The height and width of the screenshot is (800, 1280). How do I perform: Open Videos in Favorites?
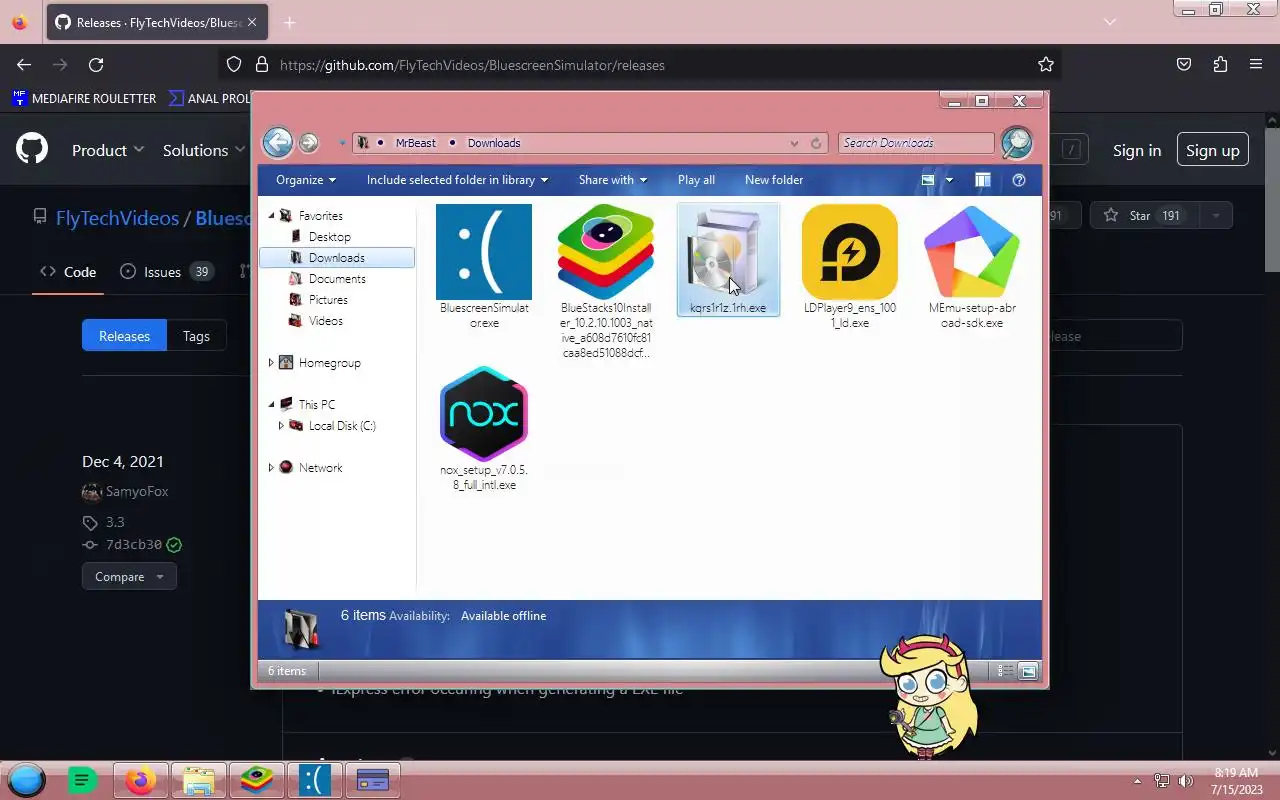[326, 321]
